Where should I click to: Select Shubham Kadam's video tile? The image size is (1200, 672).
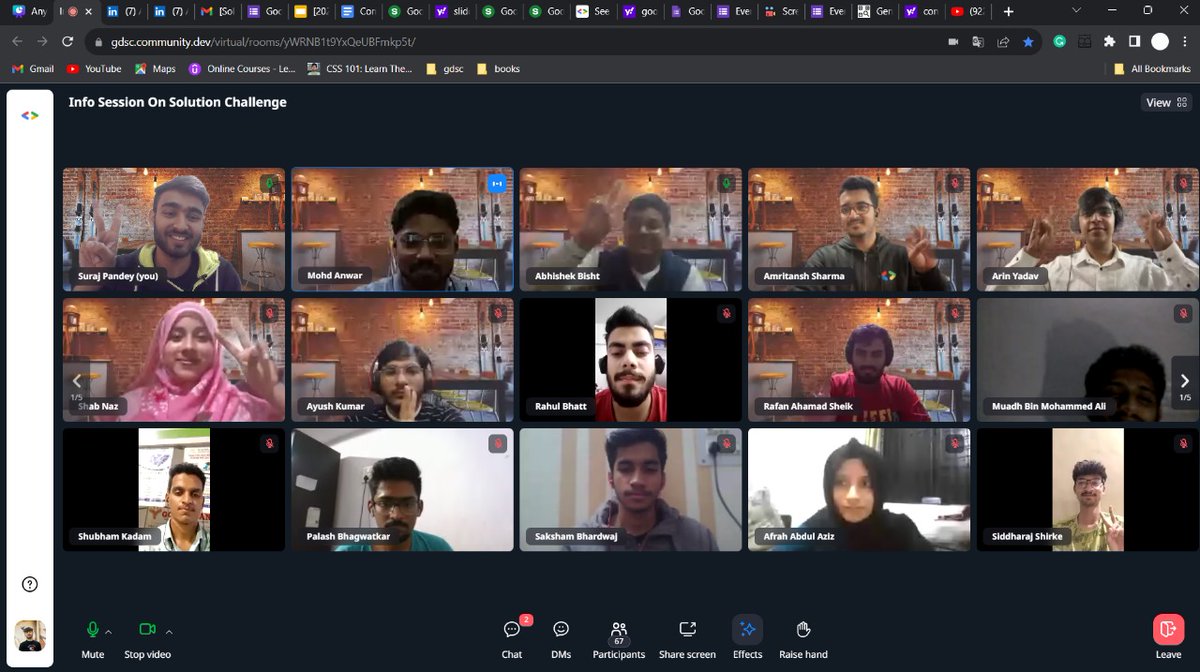tap(174, 490)
